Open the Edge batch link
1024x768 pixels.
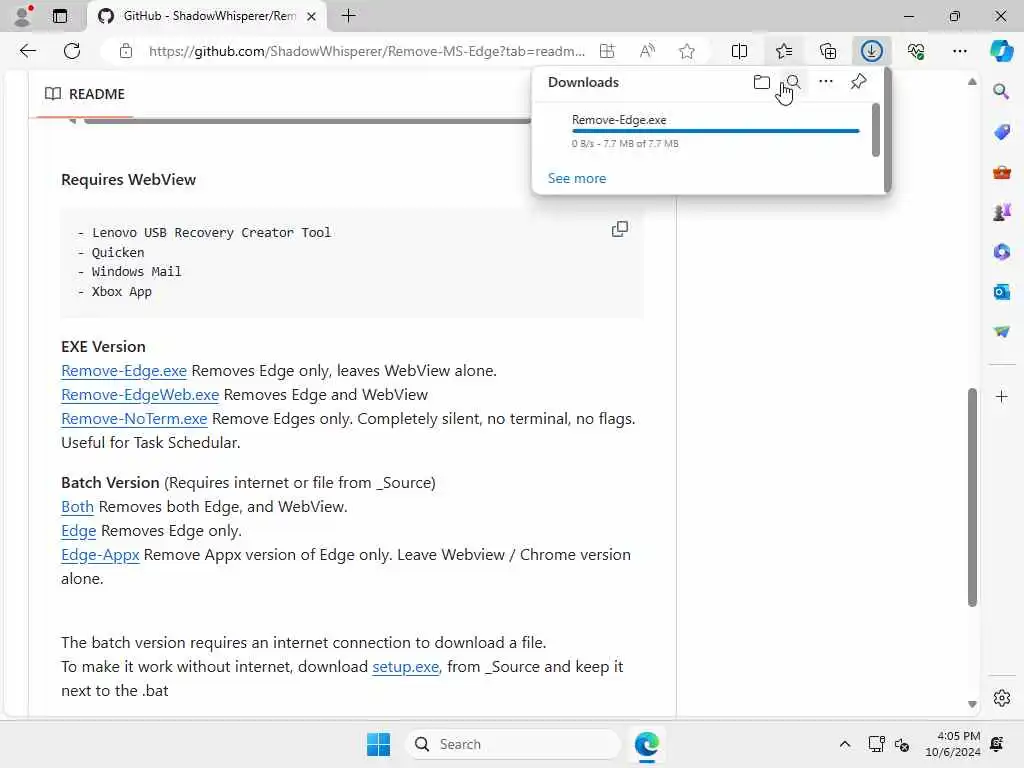[x=78, y=531]
